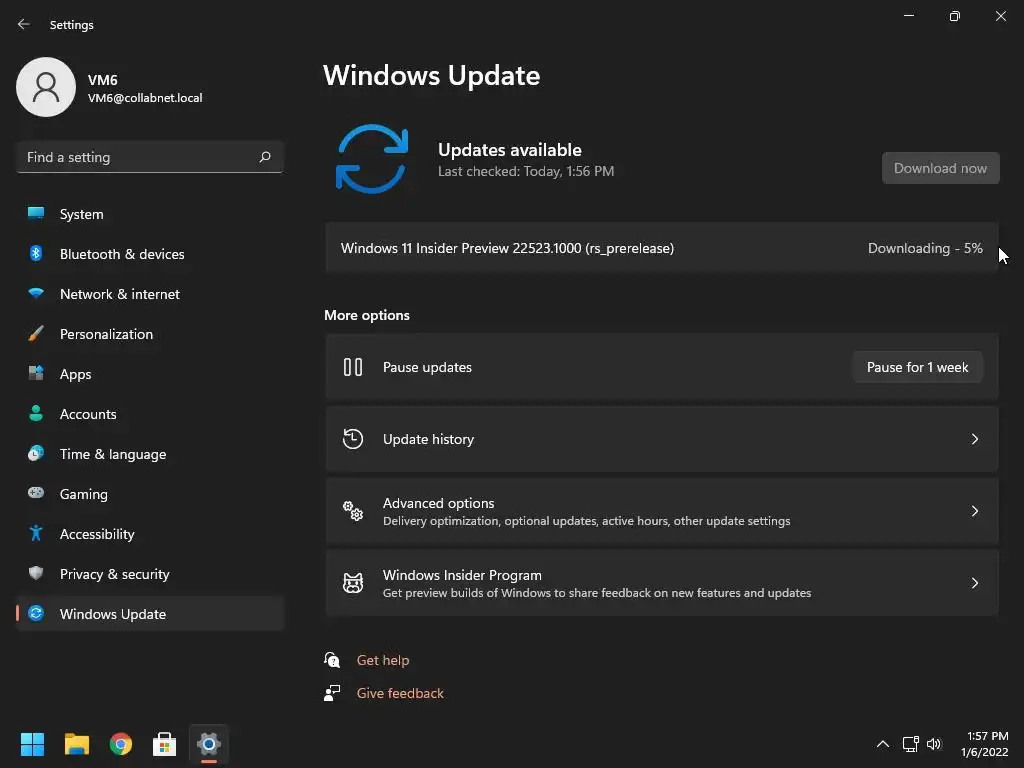Click the volume speaker icon in tray
Image resolution: width=1024 pixels, height=768 pixels.
point(934,744)
